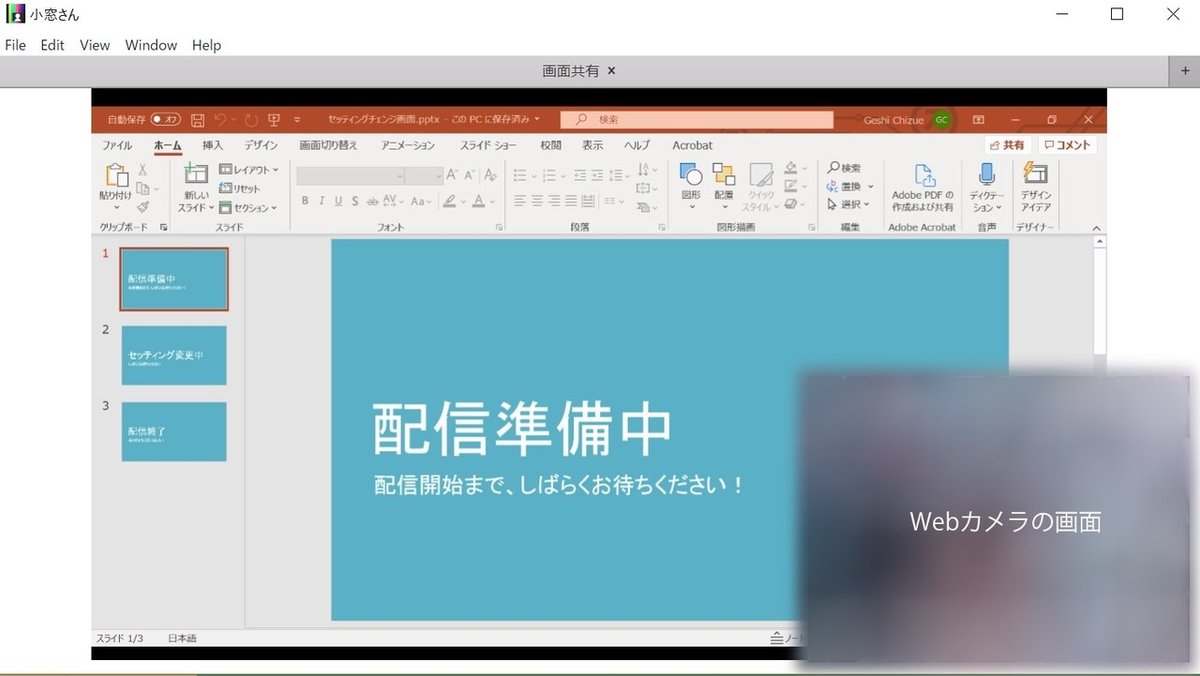Switch to the 挿入 (Insert) ribbon tab

click(212, 145)
